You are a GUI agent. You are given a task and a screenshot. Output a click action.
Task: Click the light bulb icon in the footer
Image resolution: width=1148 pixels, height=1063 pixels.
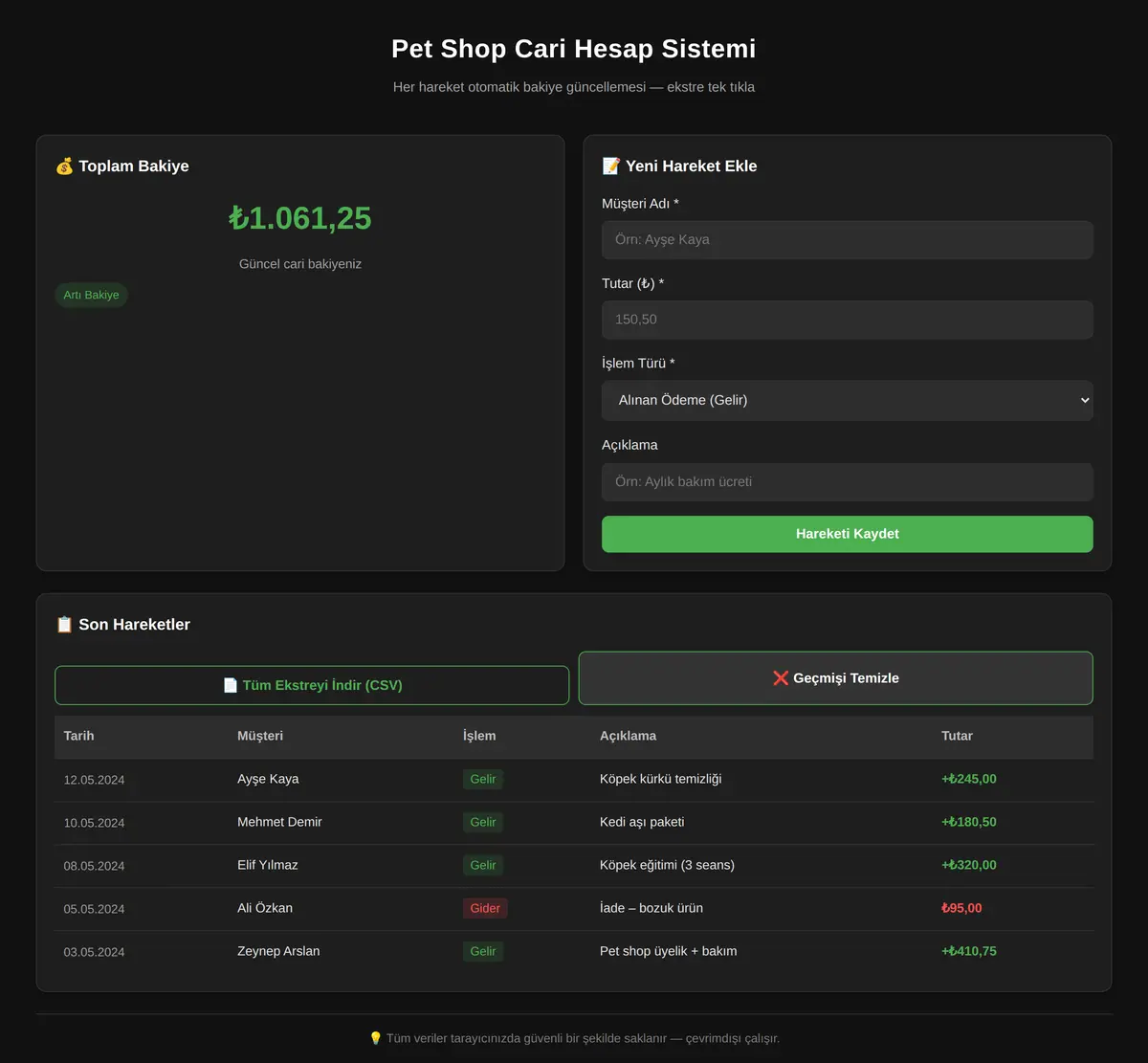pyautogui.click(x=375, y=1038)
